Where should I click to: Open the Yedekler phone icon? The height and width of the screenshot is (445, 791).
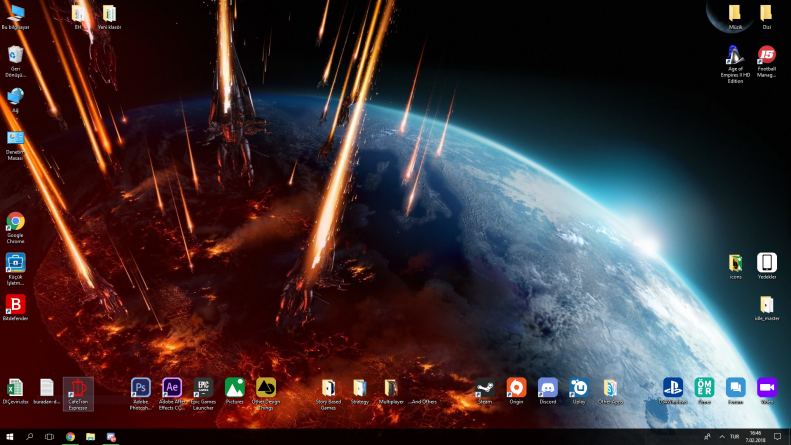767,266
